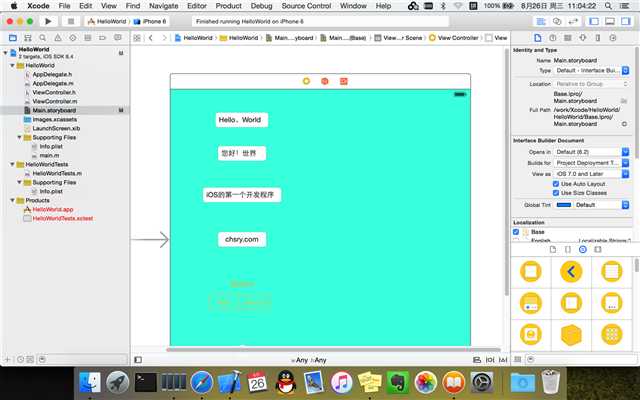Screen dimensions: 640x400
Task: Open the Window menu
Action: click(353, 6)
